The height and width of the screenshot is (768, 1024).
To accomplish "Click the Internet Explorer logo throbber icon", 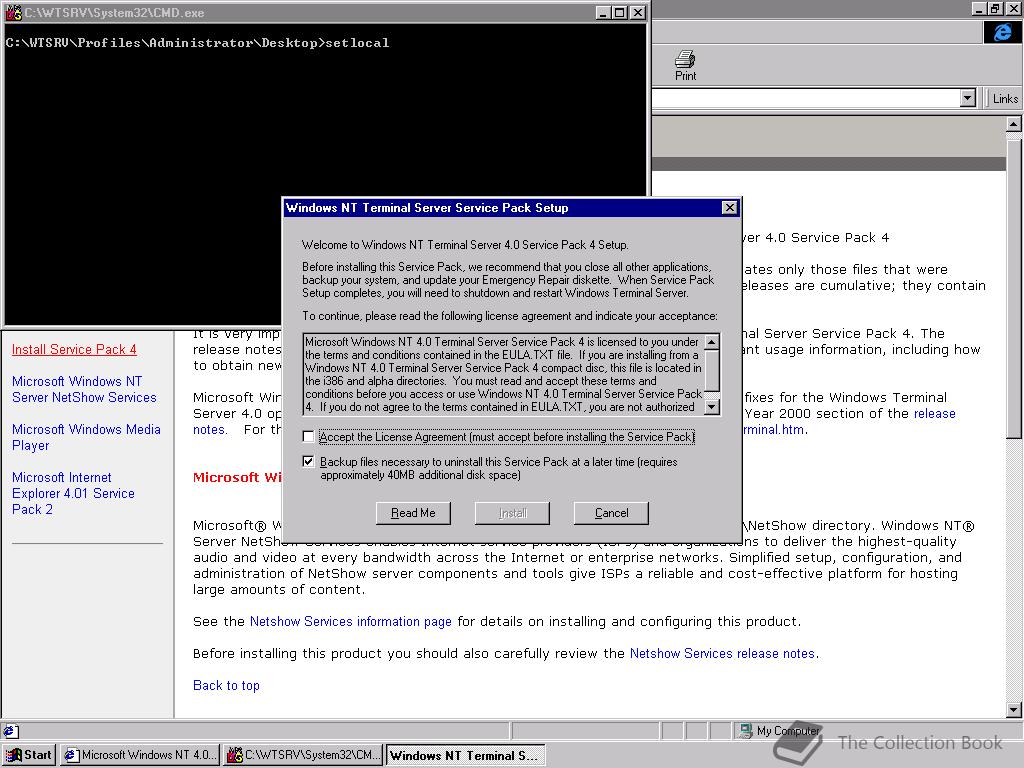I will point(1002,31).
